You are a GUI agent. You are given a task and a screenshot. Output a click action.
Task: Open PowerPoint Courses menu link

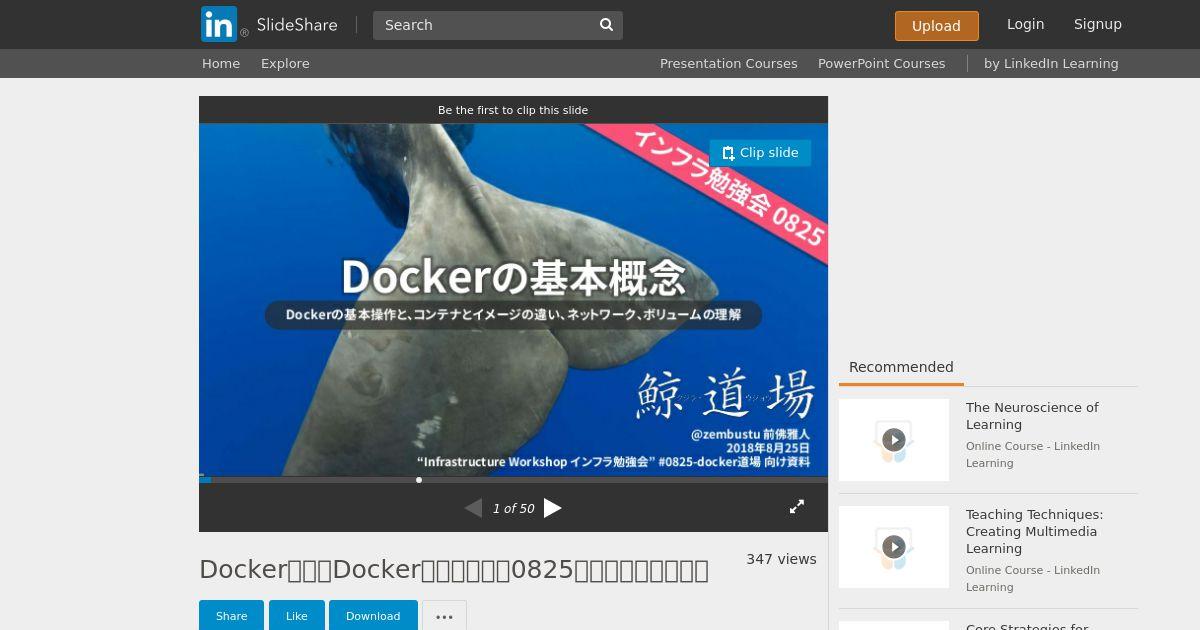coord(882,63)
